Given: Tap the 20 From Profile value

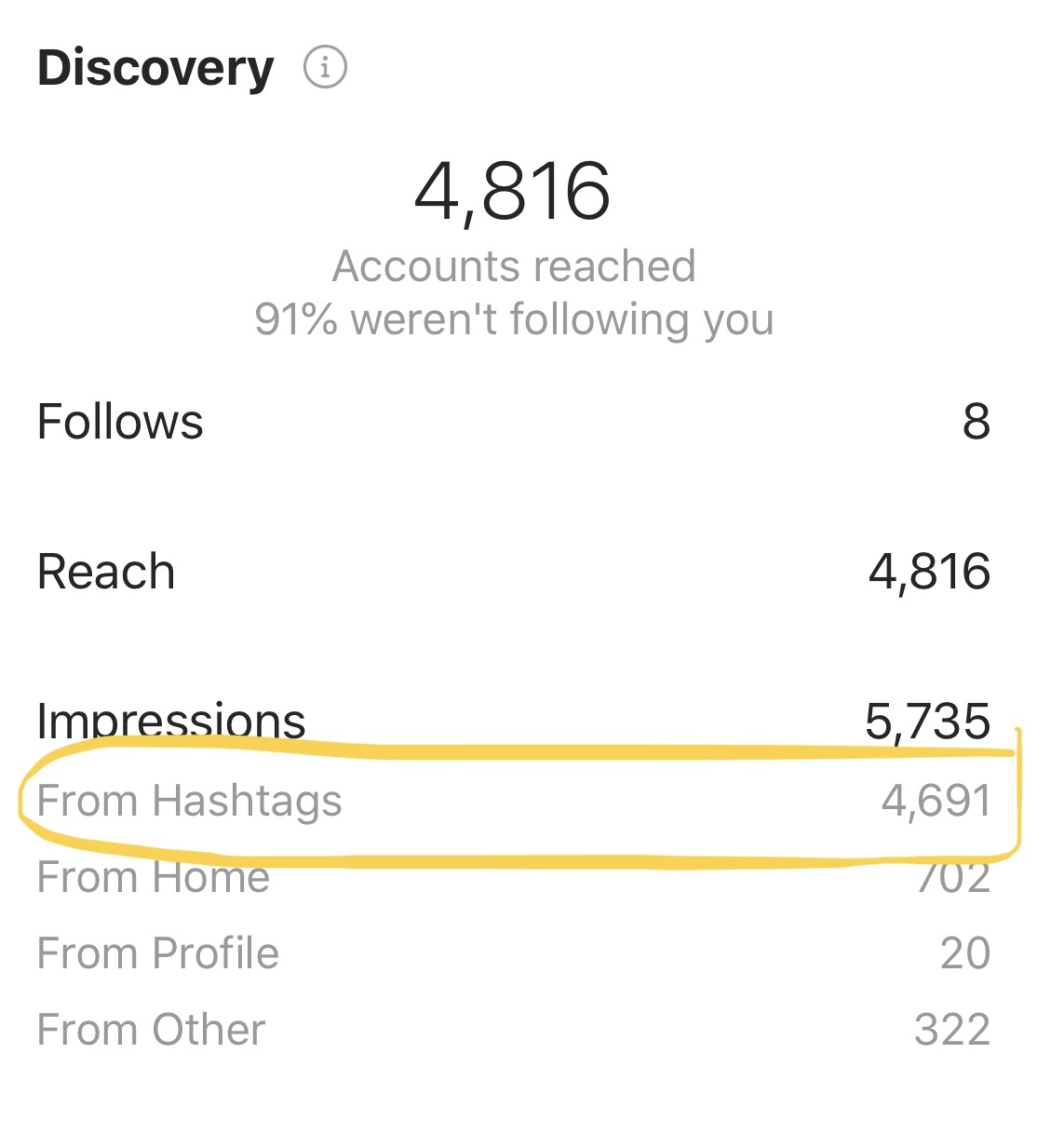Looking at the screenshot, I should [x=964, y=953].
